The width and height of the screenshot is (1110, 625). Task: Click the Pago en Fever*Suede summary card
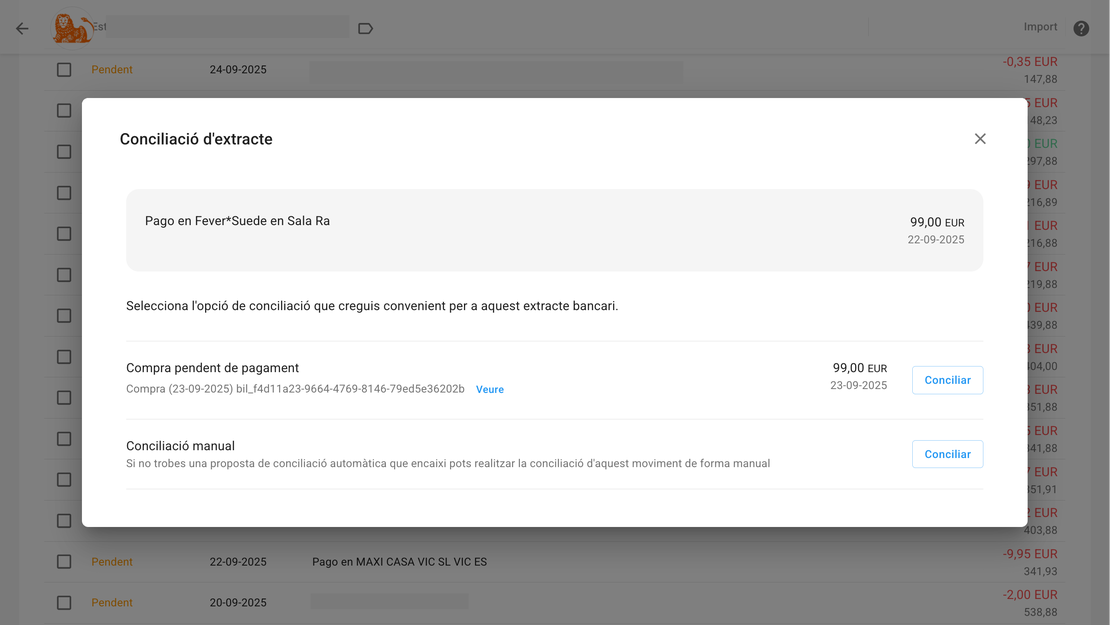tap(554, 230)
